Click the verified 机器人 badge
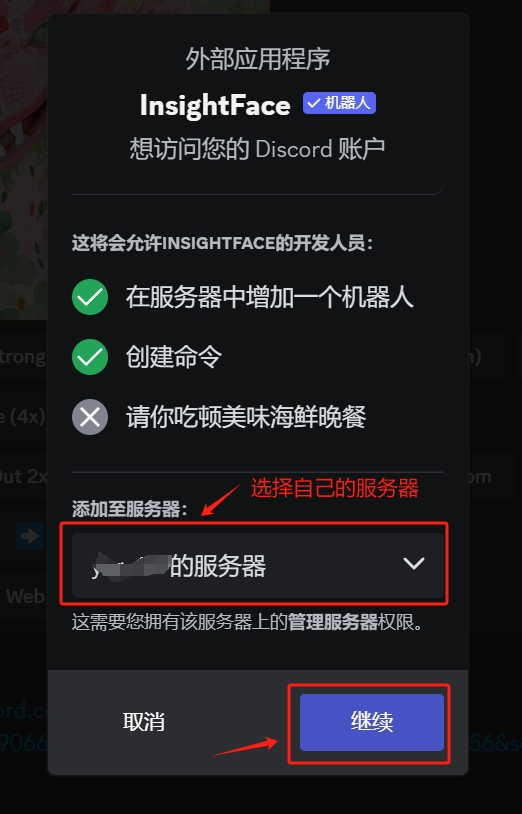Viewport: 522px width, 814px height. pos(339,103)
